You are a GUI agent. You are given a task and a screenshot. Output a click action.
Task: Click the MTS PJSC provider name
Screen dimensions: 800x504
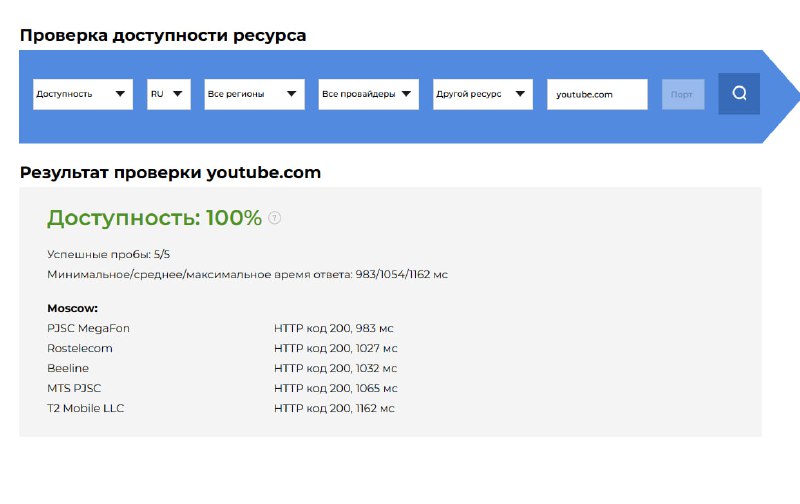coord(74,388)
